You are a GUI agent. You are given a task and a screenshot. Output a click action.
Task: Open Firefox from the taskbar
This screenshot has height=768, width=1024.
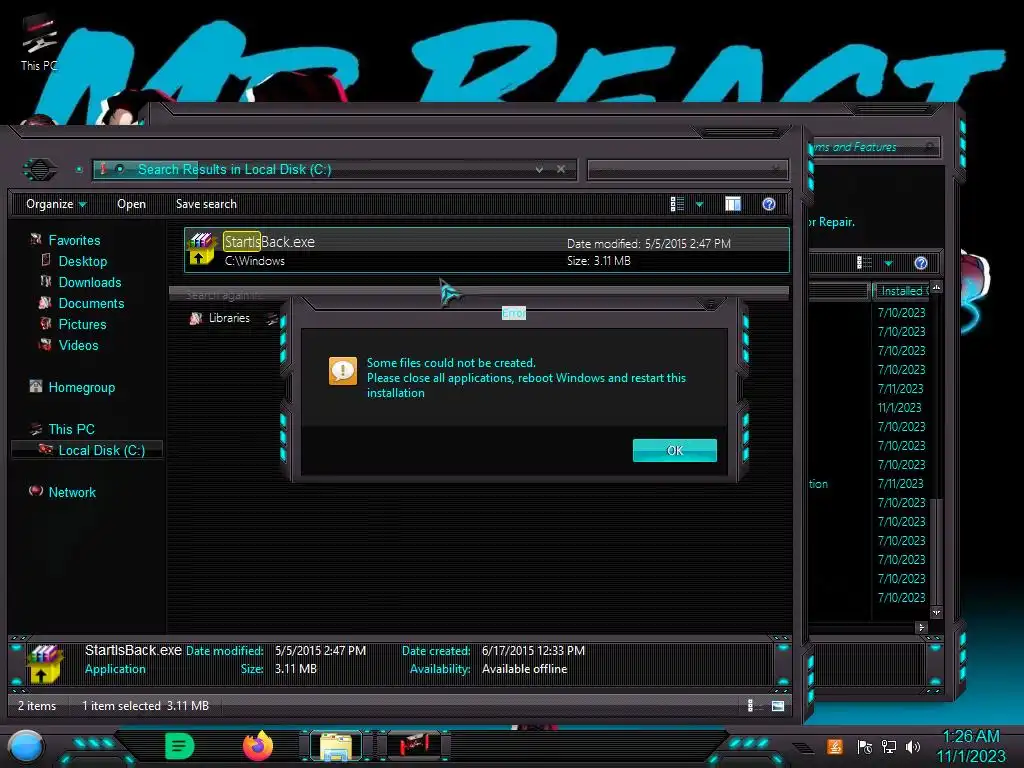point(258,746)
